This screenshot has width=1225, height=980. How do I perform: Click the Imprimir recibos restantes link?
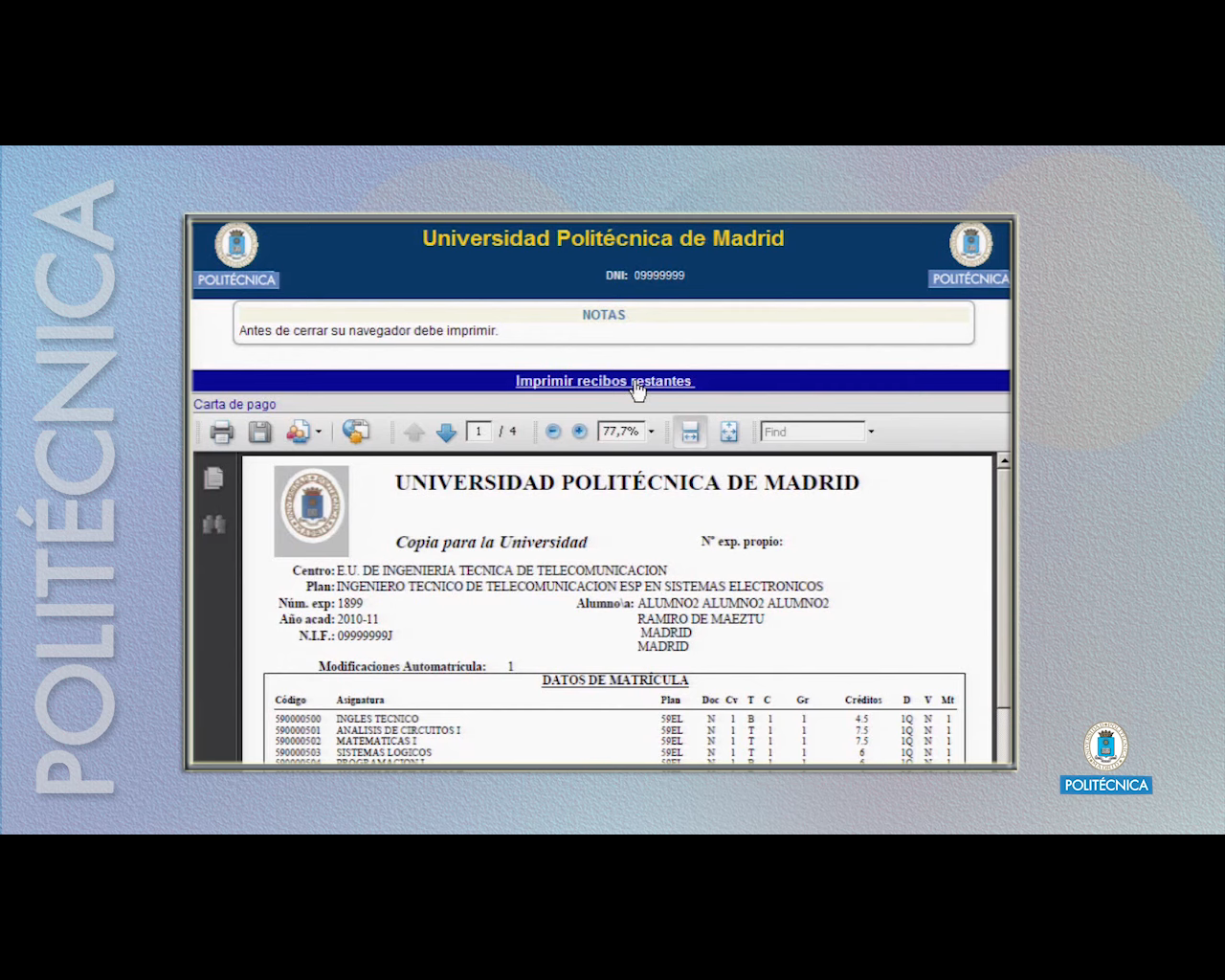click(605, 381)
